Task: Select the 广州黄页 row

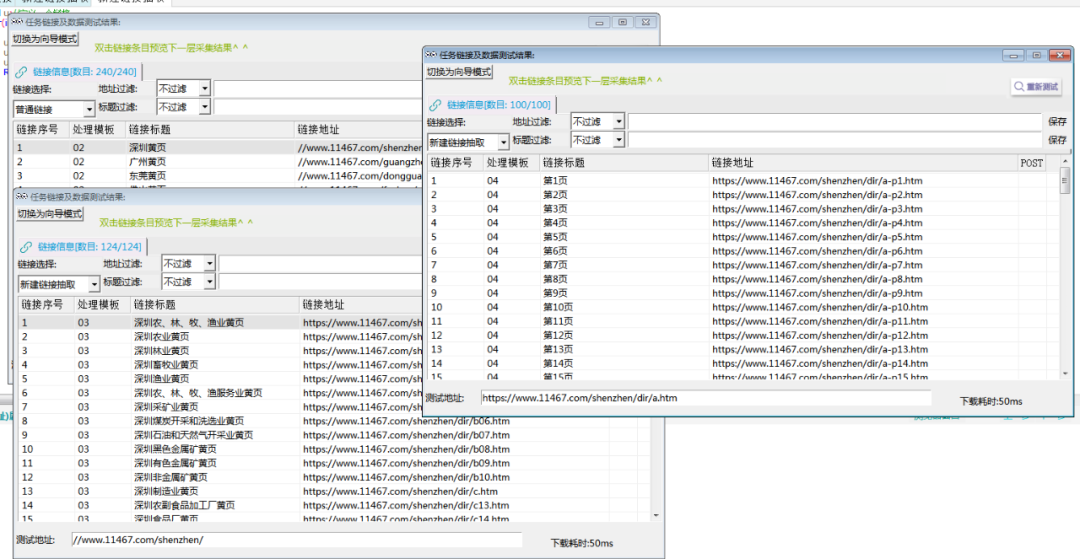Action: coord(218,162)
